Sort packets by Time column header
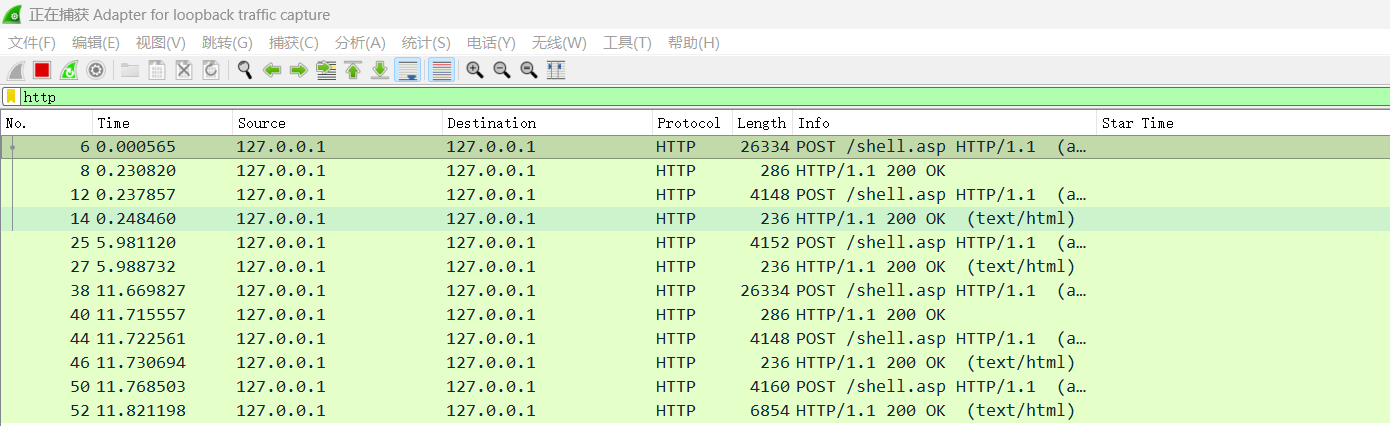 click(160, 123)
